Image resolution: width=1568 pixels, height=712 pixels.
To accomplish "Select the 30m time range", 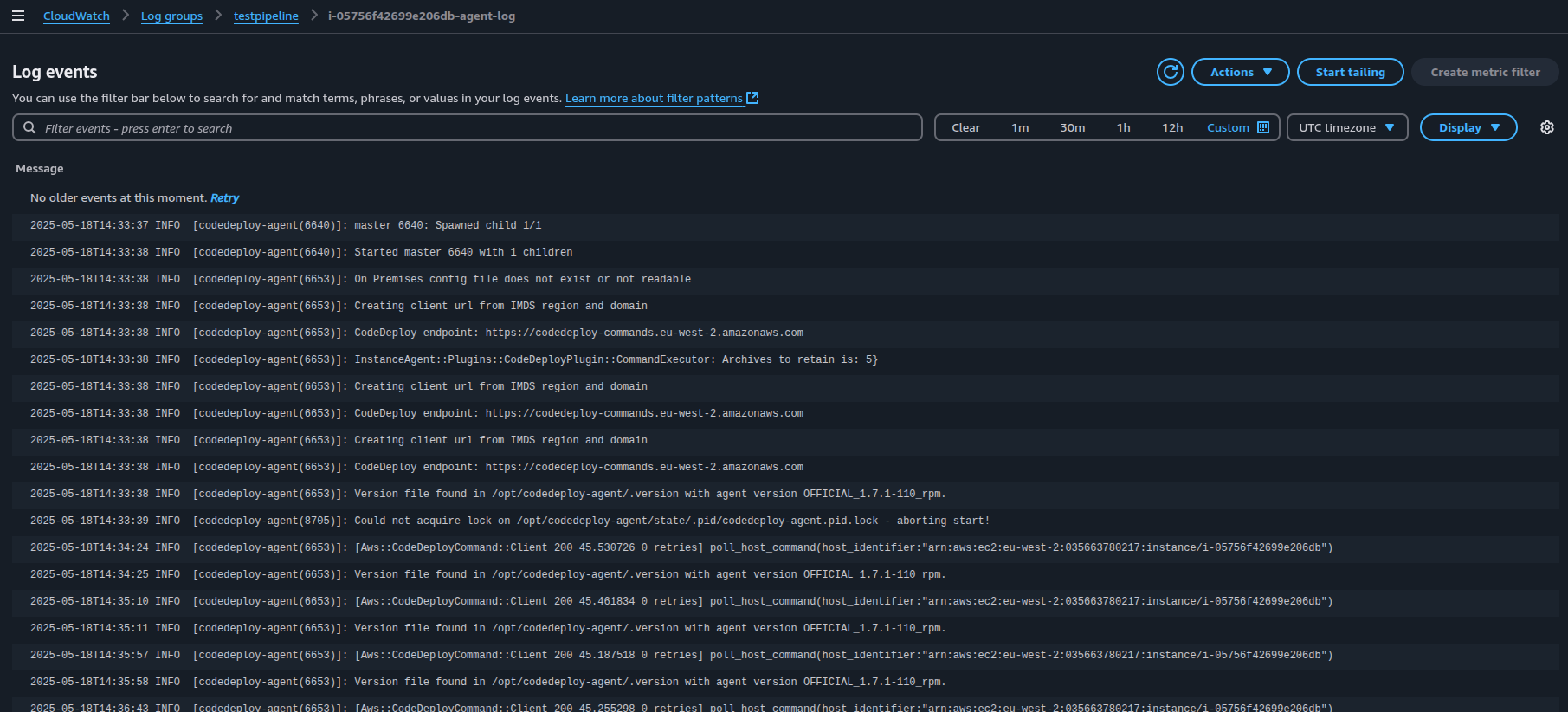I will (1072, 127).
